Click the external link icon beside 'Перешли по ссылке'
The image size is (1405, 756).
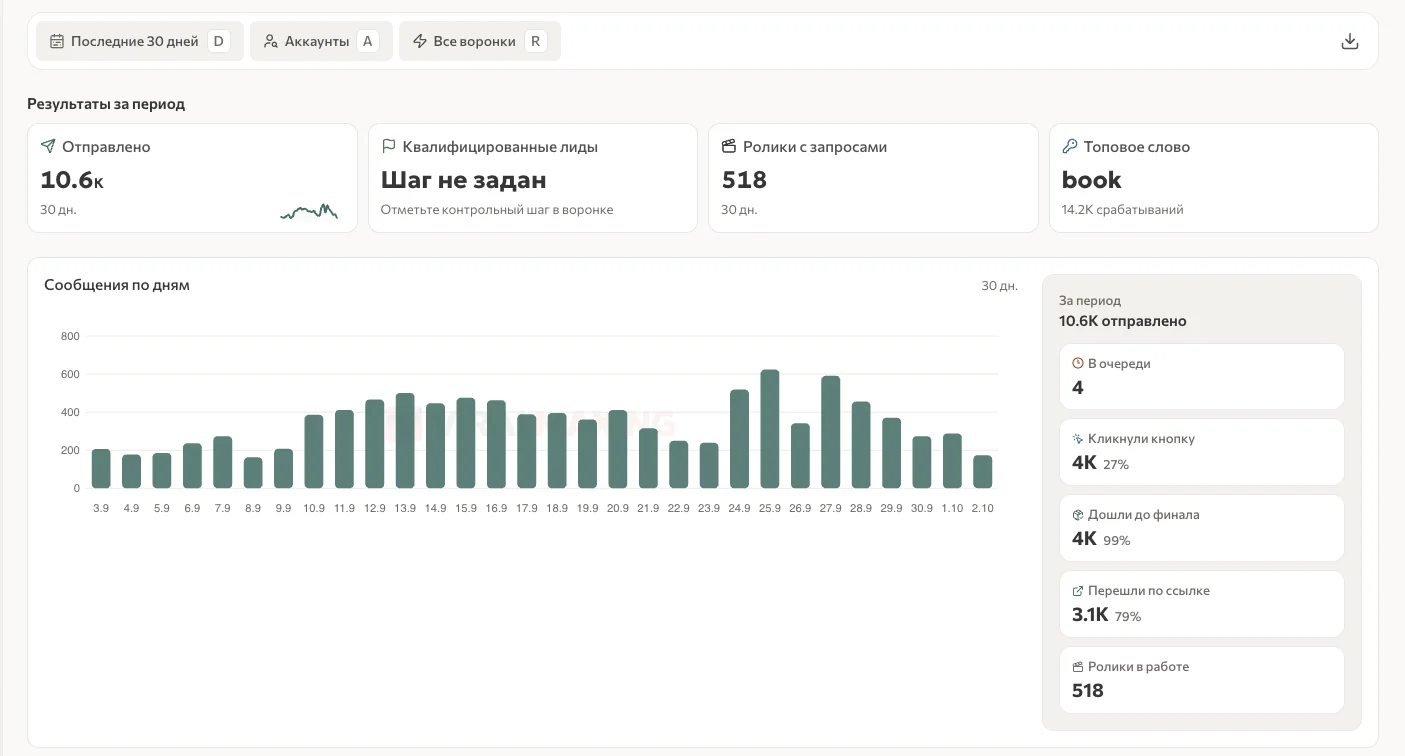[1078, 590]
